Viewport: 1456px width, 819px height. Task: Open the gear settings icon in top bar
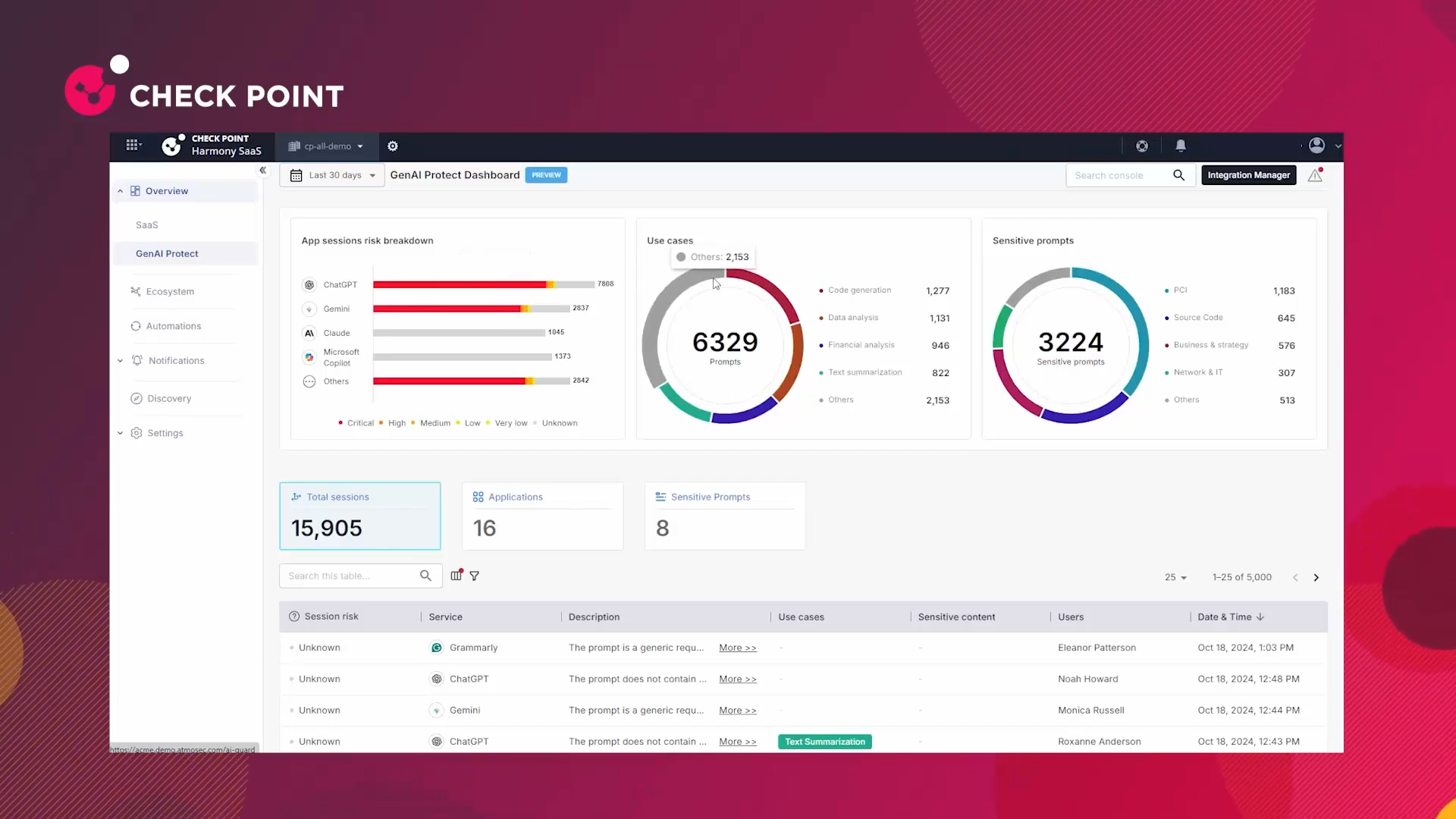[393, 146]
